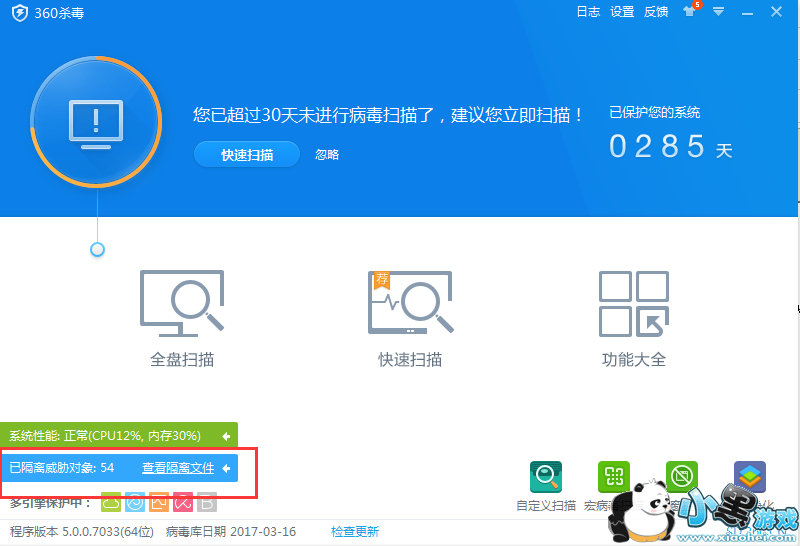800x546 pixels.
Task: Open the 日志 log menu
Action: click(x=588, y=12)
